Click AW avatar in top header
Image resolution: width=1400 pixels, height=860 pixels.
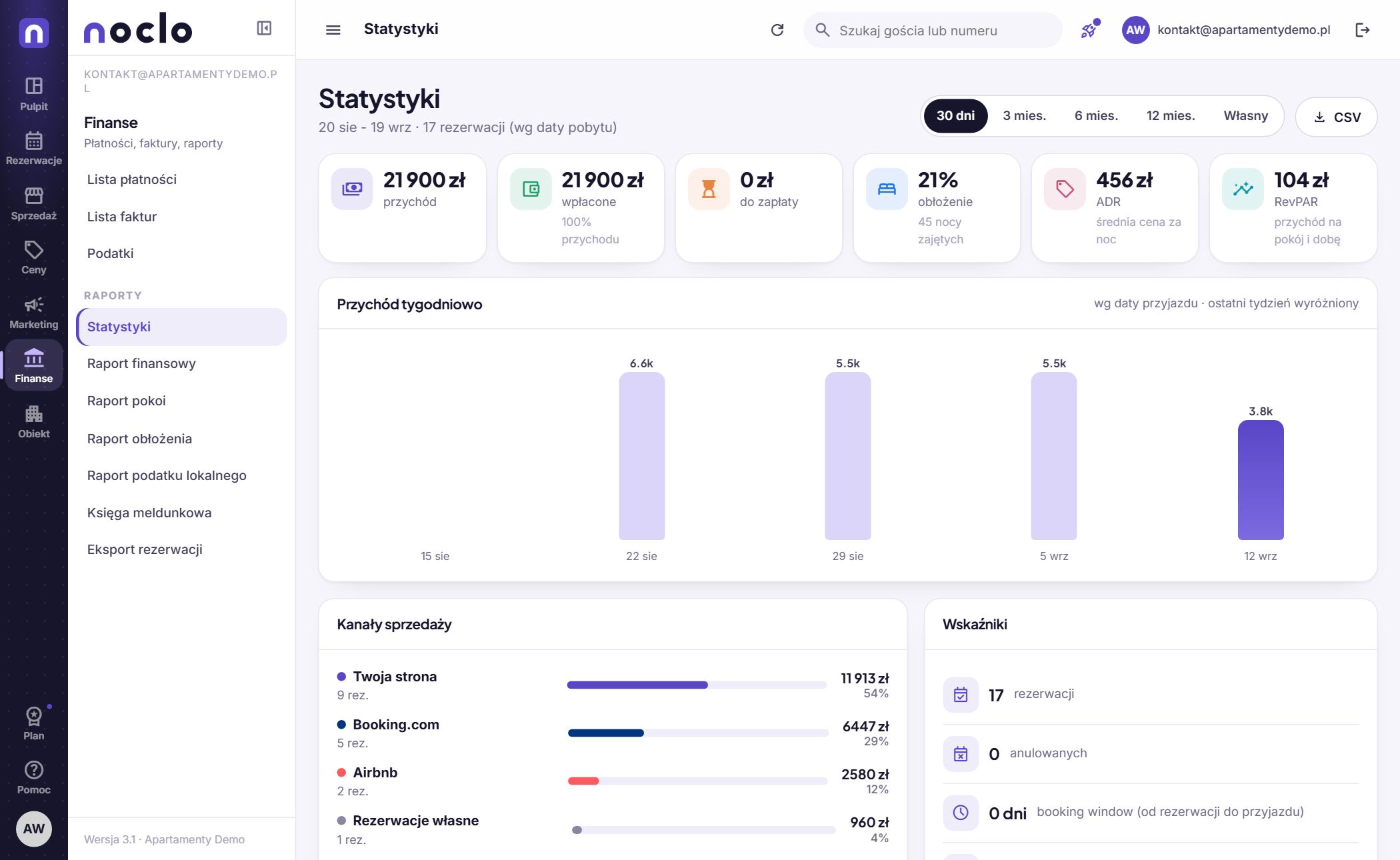(x=1136, y=30)
